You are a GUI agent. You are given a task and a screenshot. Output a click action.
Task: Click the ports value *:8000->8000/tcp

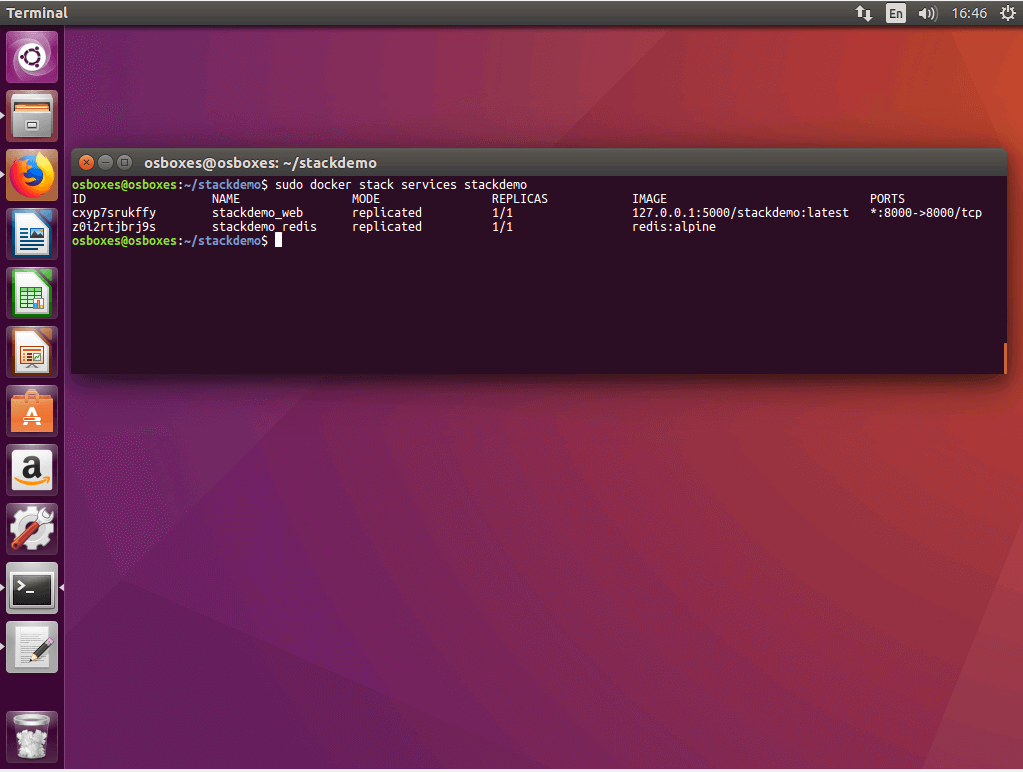(x=926, y=213)
